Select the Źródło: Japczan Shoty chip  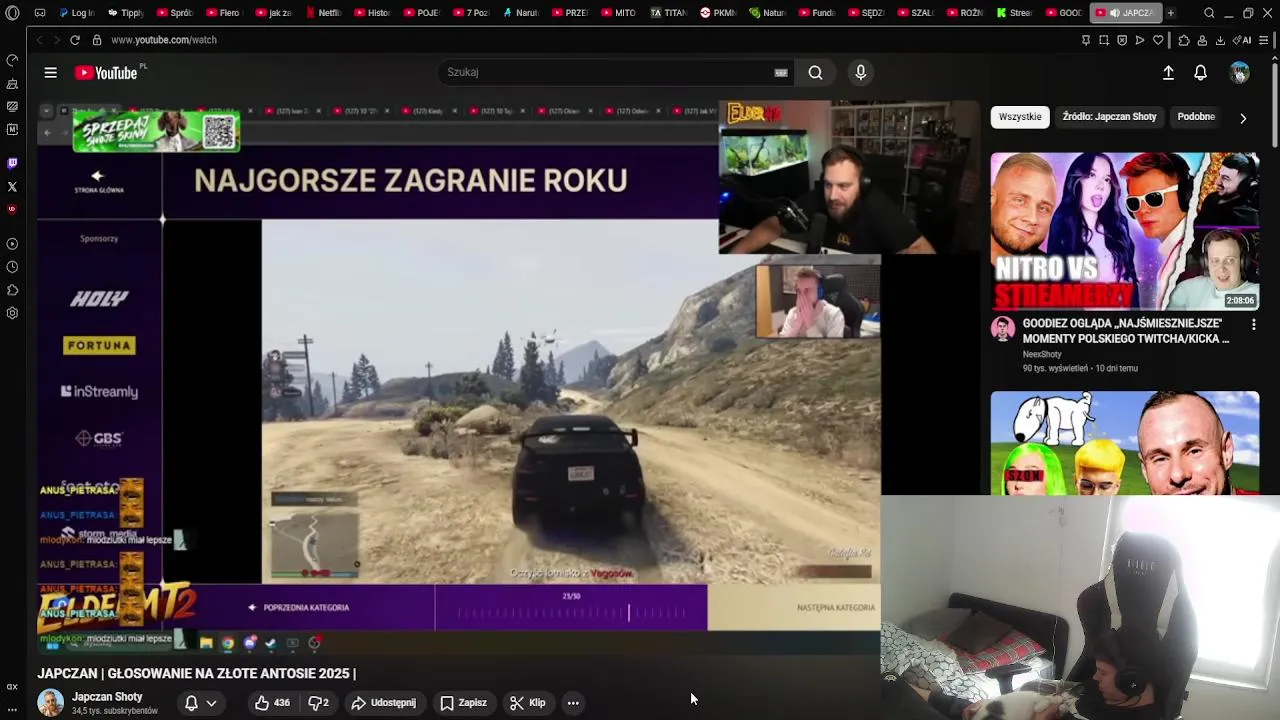click(1109, 117)
